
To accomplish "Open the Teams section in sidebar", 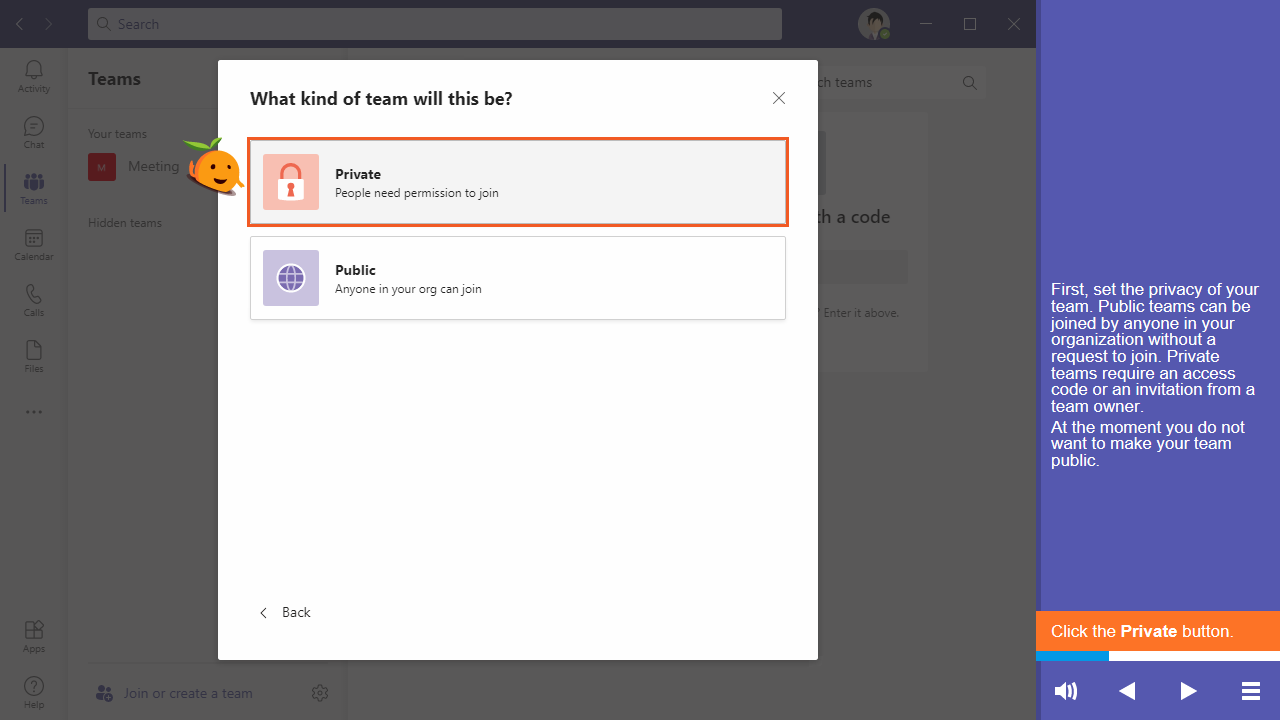I will click(x=34, y=188).
